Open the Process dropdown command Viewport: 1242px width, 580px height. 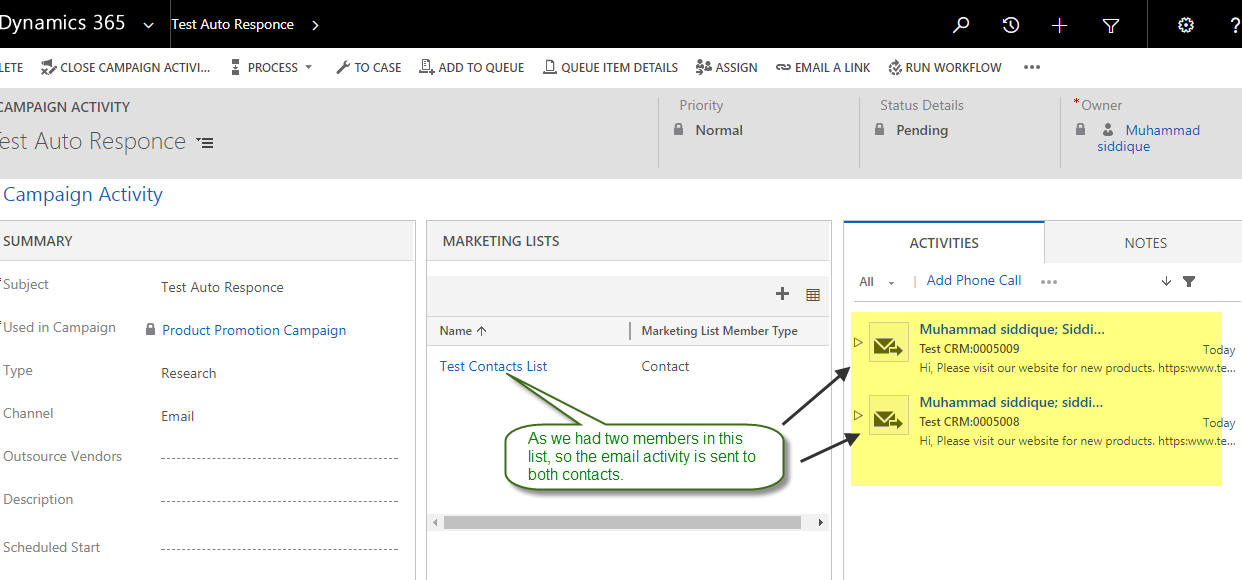pos(271,67)
